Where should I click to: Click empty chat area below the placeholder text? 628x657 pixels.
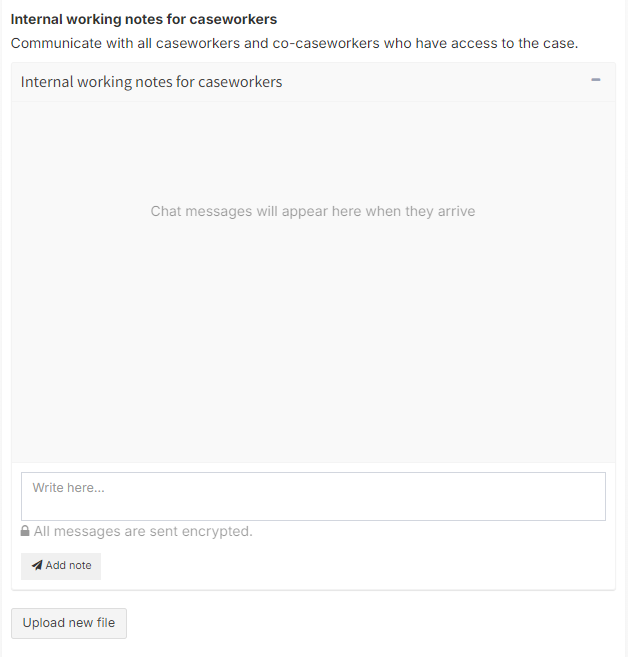tap(313, 335)
